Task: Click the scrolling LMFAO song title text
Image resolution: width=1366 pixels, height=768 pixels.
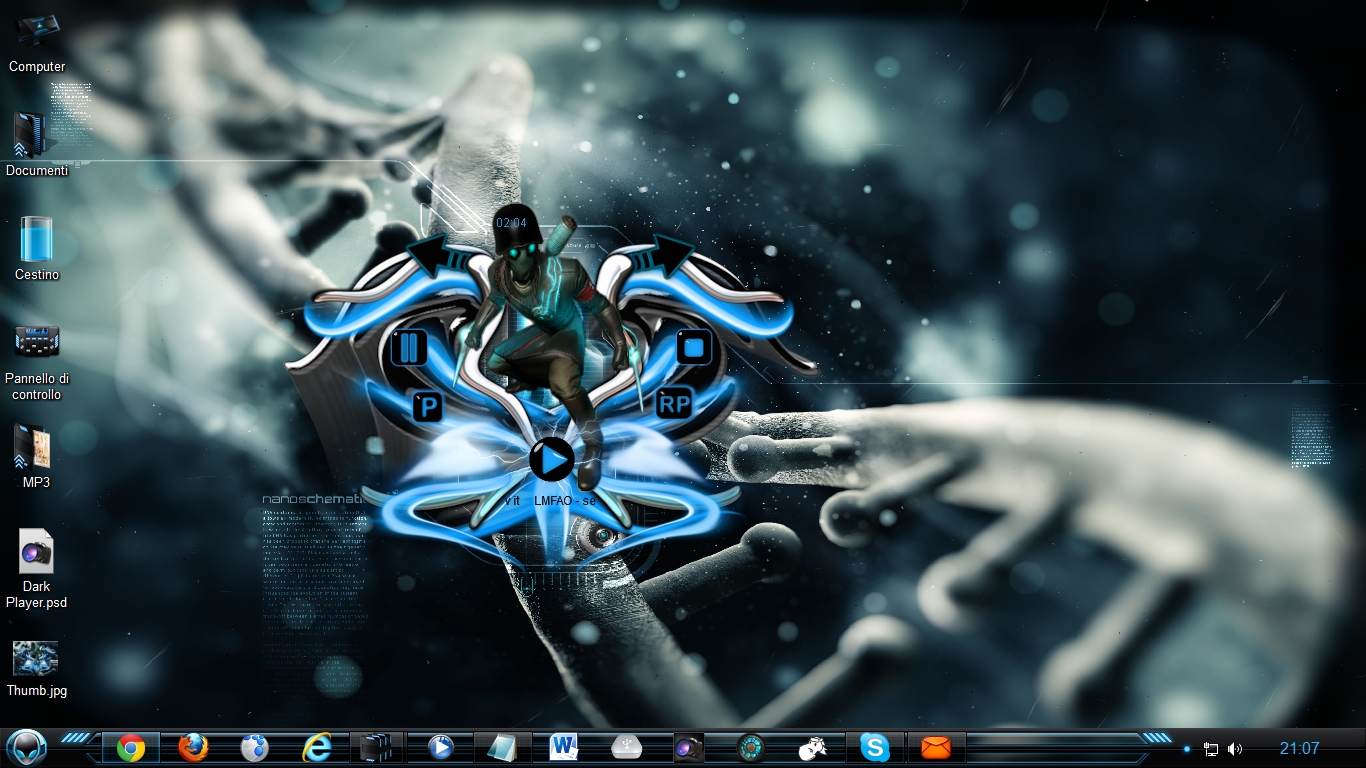Action: (x=553, y=500)
